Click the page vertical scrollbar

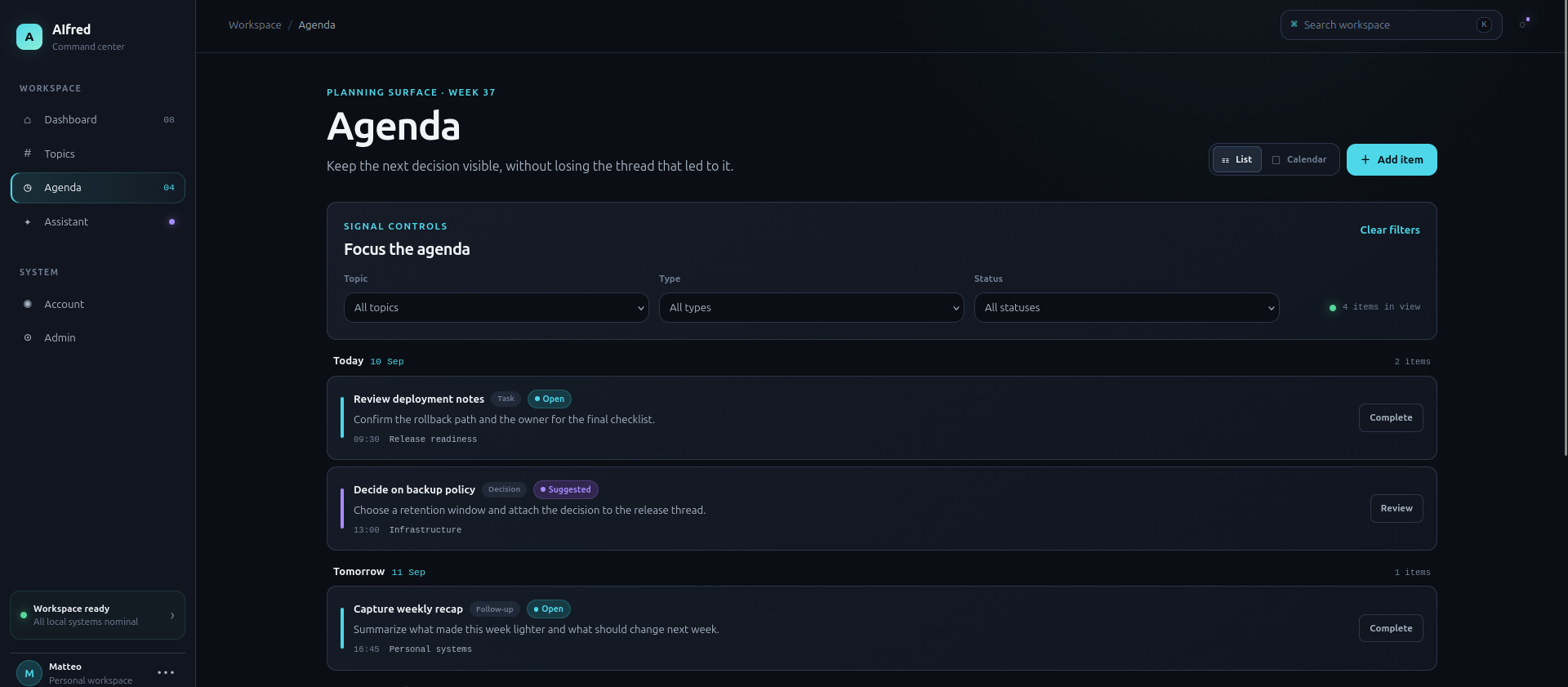(1565, 229)
